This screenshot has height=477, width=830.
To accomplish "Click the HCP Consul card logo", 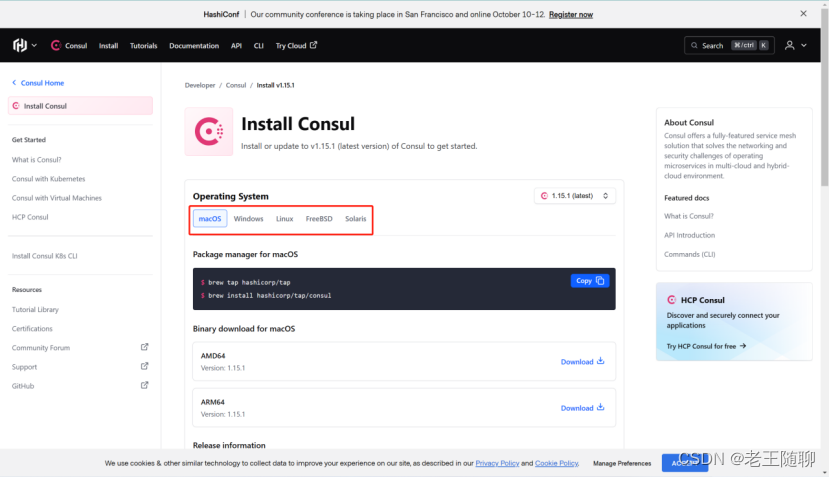I will pos(671,300).
